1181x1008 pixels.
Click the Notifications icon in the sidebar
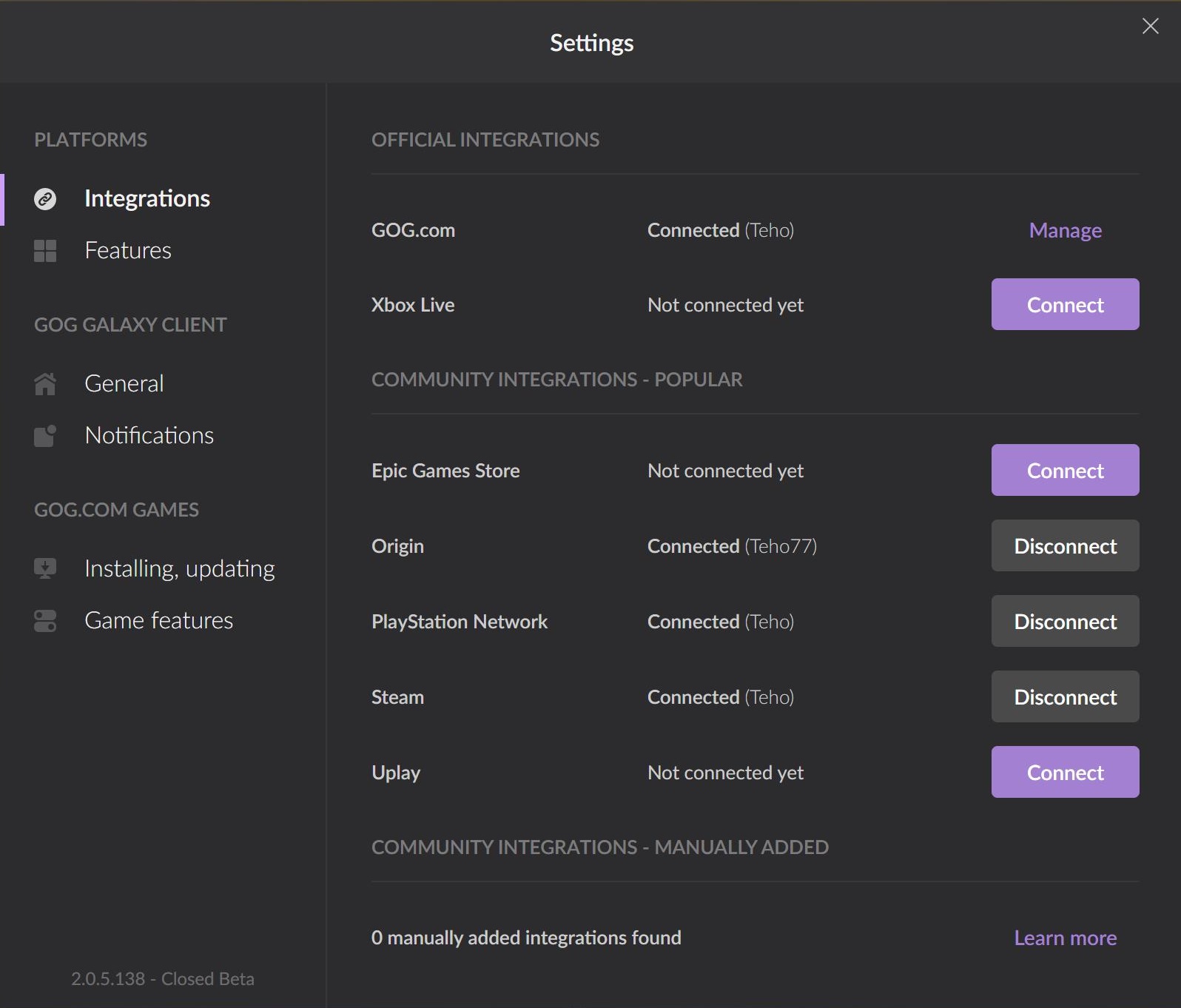tap(45, 436)
